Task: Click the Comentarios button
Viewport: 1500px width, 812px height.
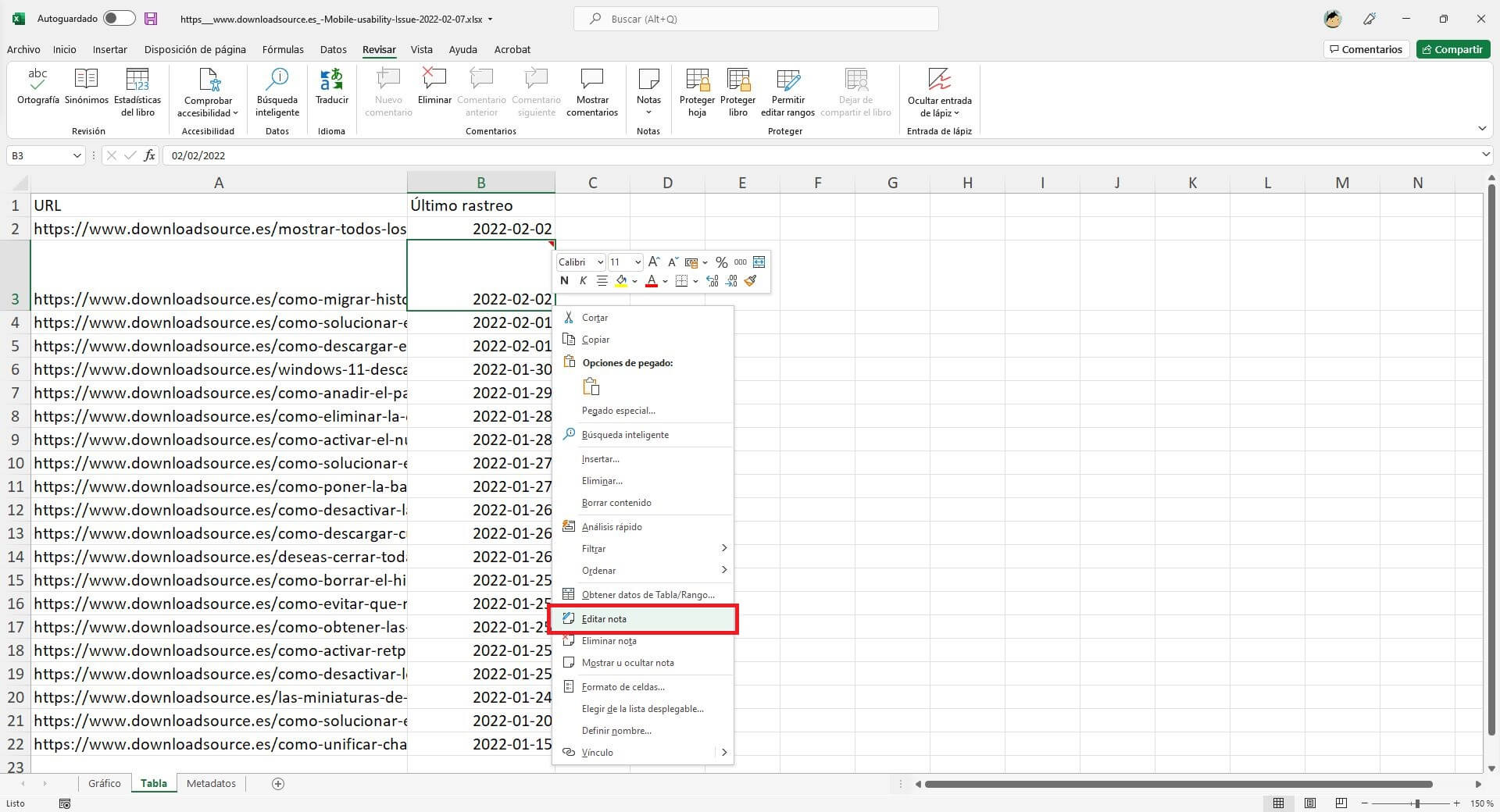Action: [1366, 49]
